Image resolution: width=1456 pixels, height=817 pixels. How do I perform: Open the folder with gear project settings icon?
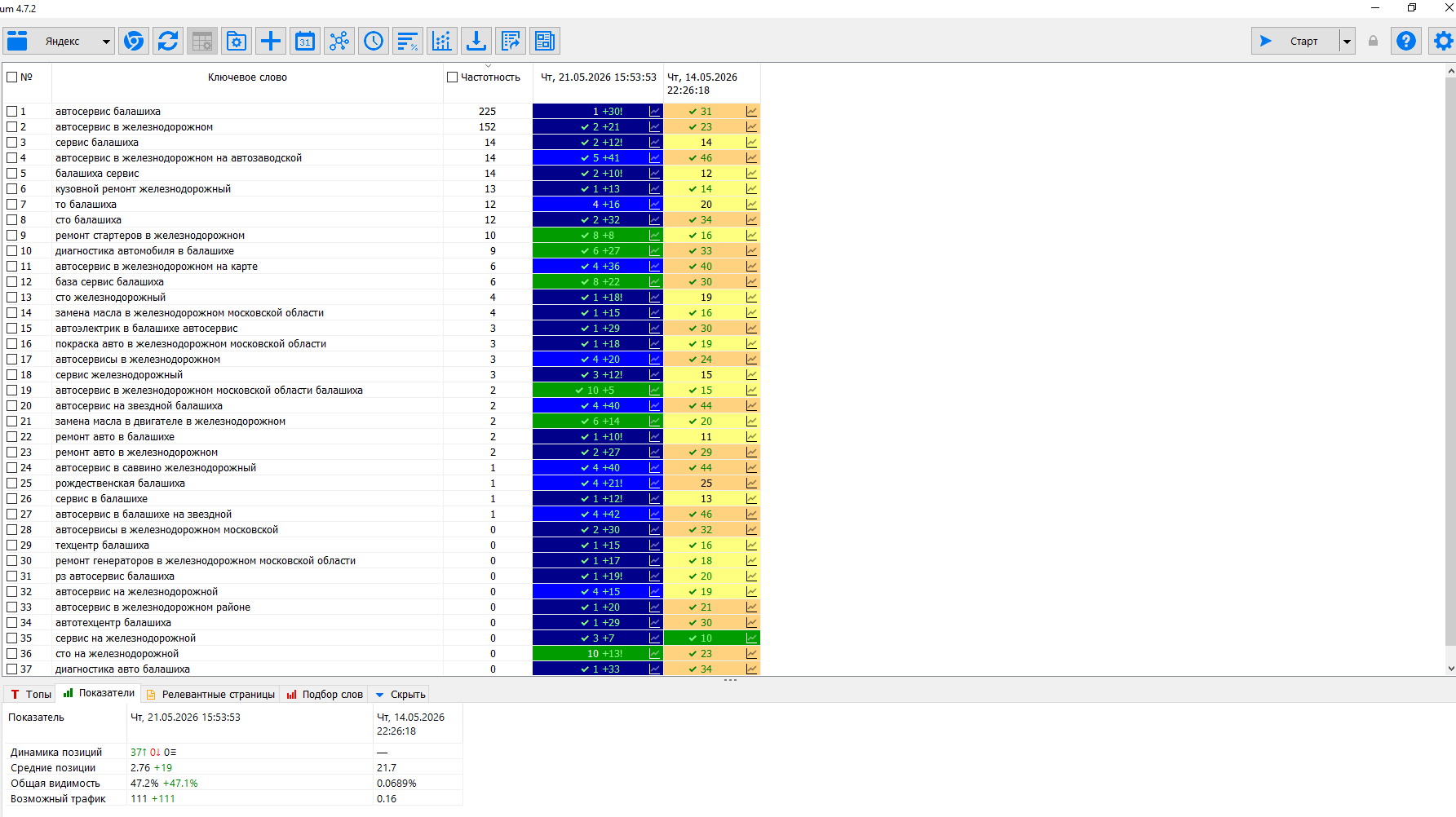pos(237,41)
